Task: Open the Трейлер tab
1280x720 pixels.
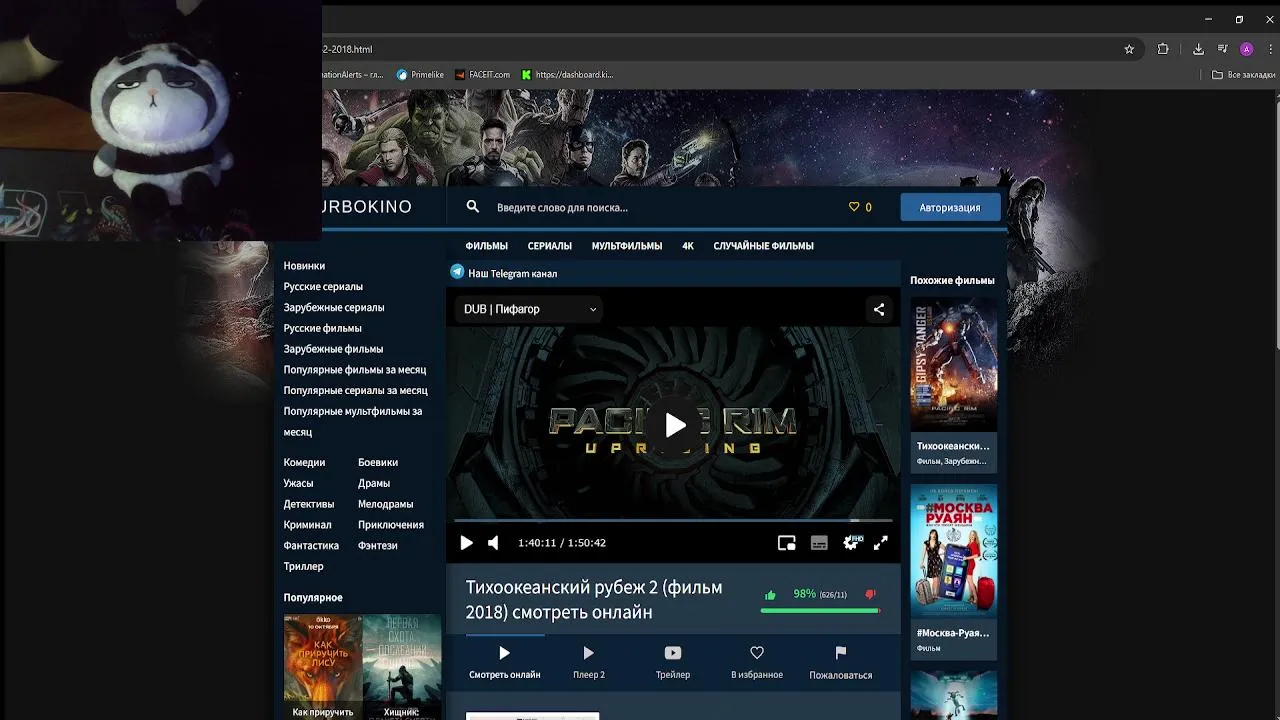Action: [673, 663]
